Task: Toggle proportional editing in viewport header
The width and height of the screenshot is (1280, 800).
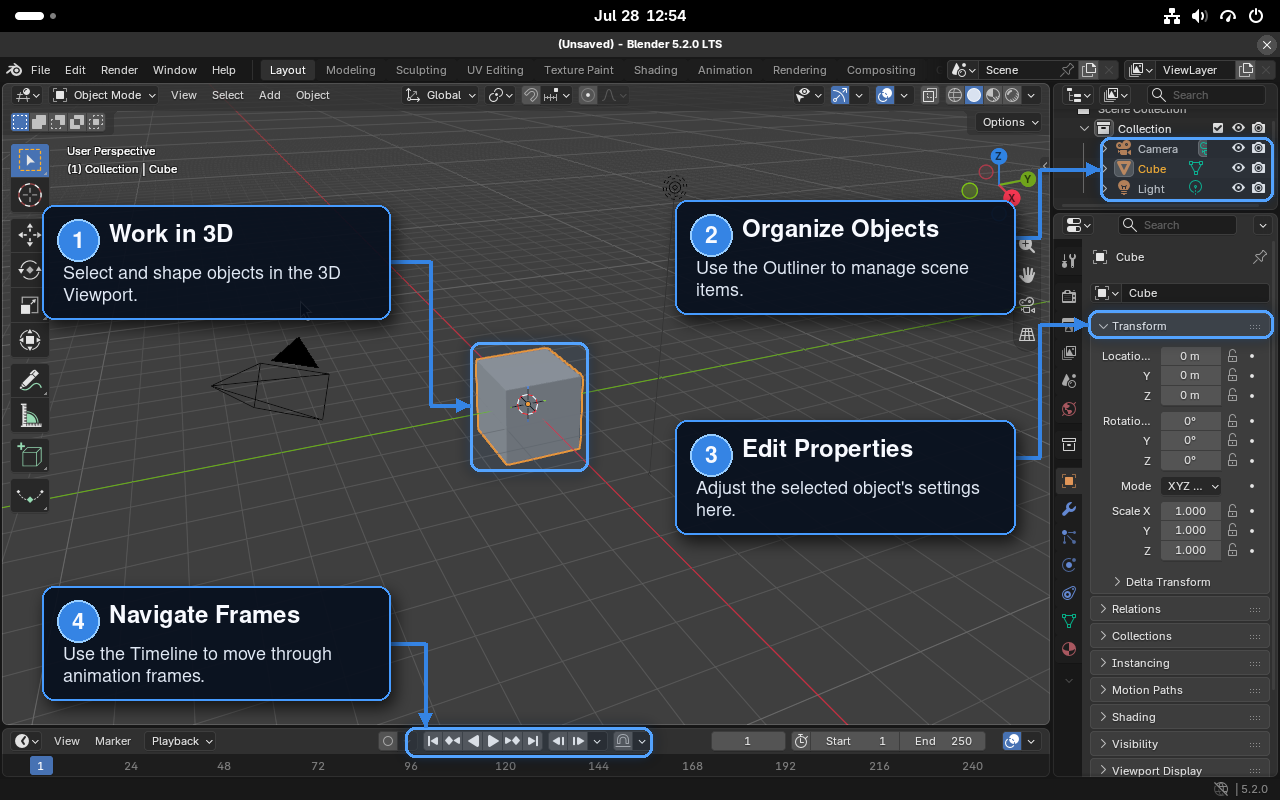Action: pyautogui.click(x=588, y=95)
